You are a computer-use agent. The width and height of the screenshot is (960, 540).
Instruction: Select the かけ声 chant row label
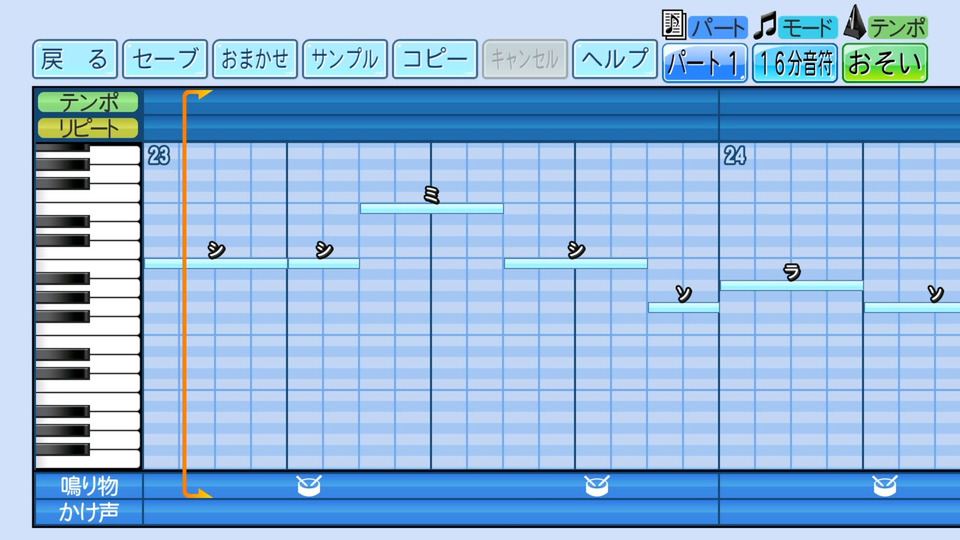point(89,512)
